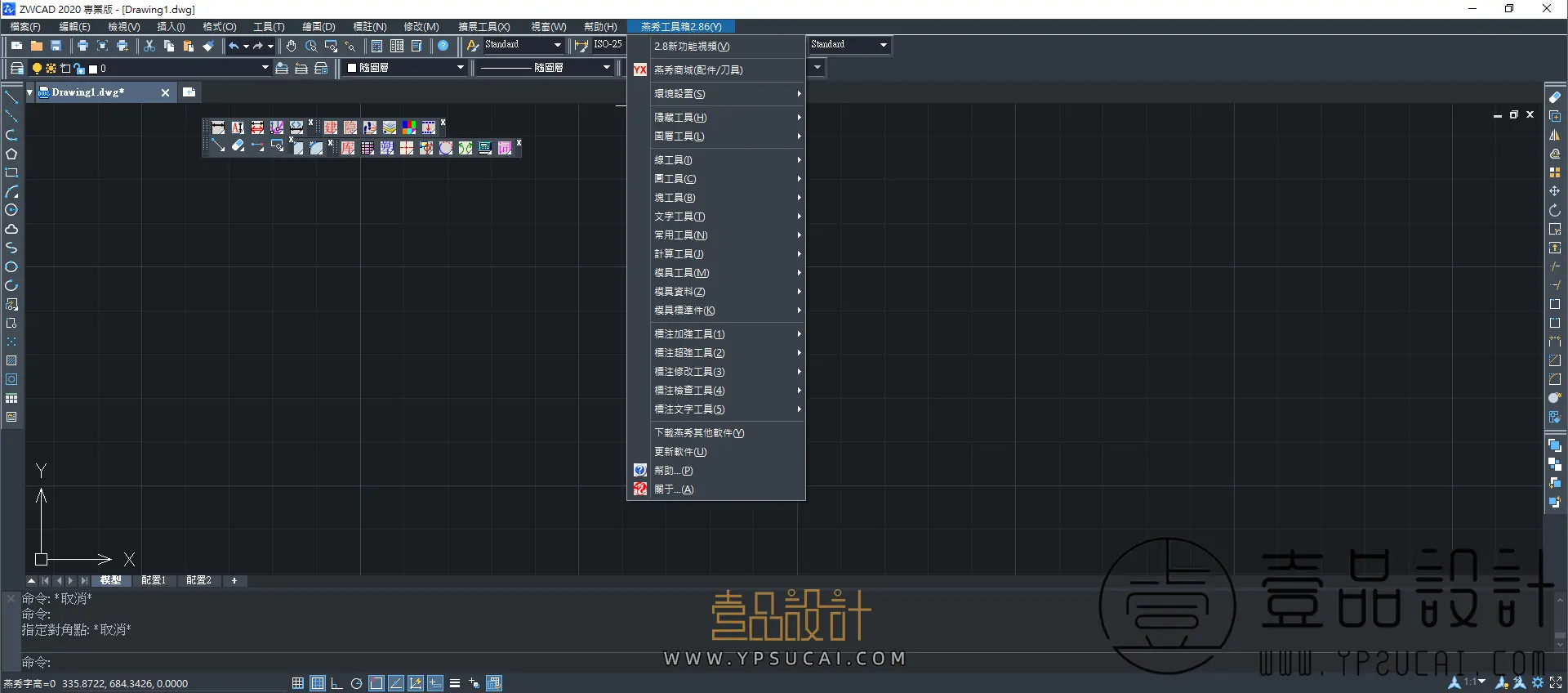Open the 線工具(I) submenu
The image size is (1568, 693).
tap(716, 160)
